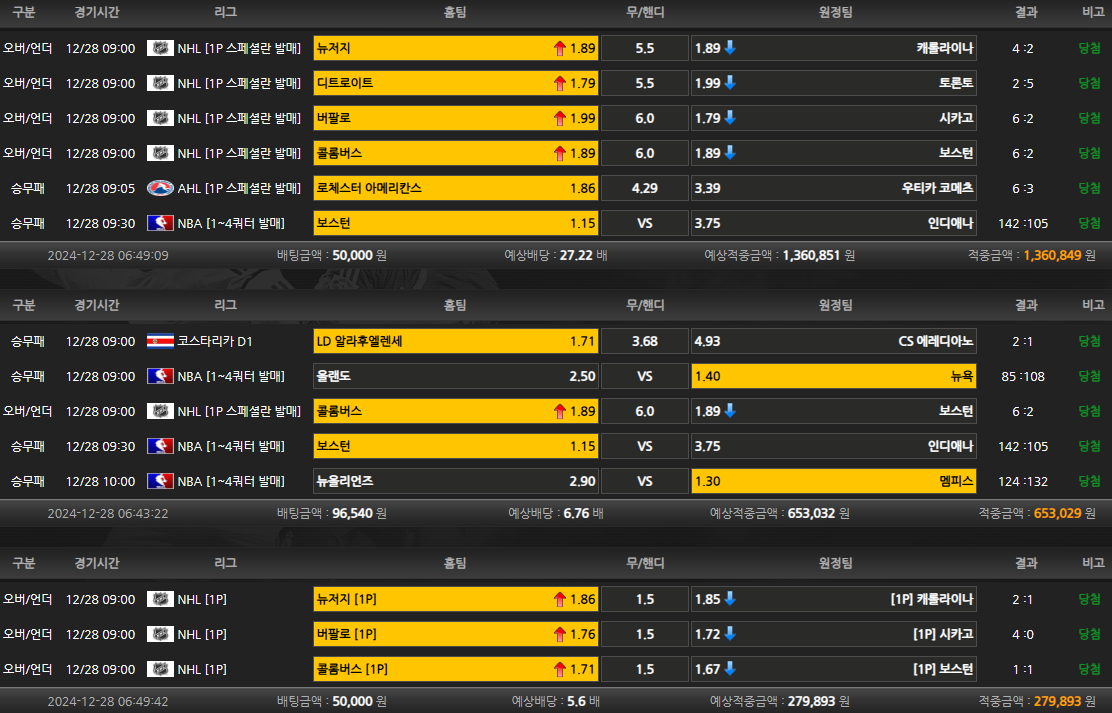Screen dimensions: 1112x713
Task: Select the highlighted 디트로이트 1.79 home pick
Action: (x=456, y=83)
